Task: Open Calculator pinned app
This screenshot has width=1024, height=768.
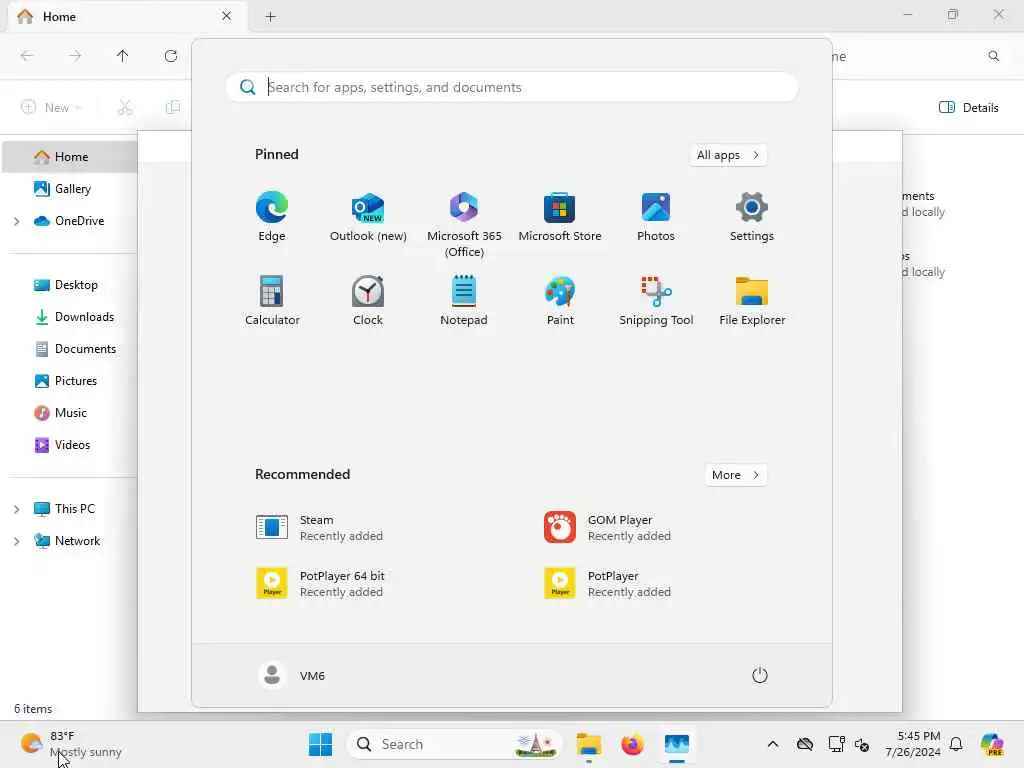Action: [x=272, y=300]
